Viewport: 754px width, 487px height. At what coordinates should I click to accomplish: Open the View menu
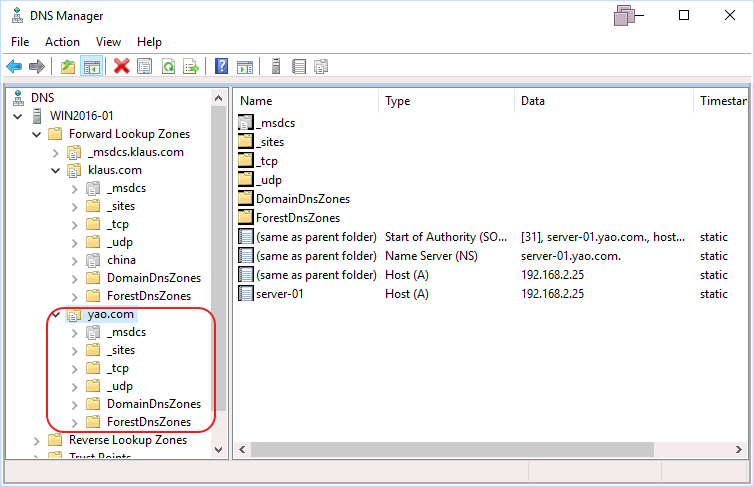pos(108,42)
